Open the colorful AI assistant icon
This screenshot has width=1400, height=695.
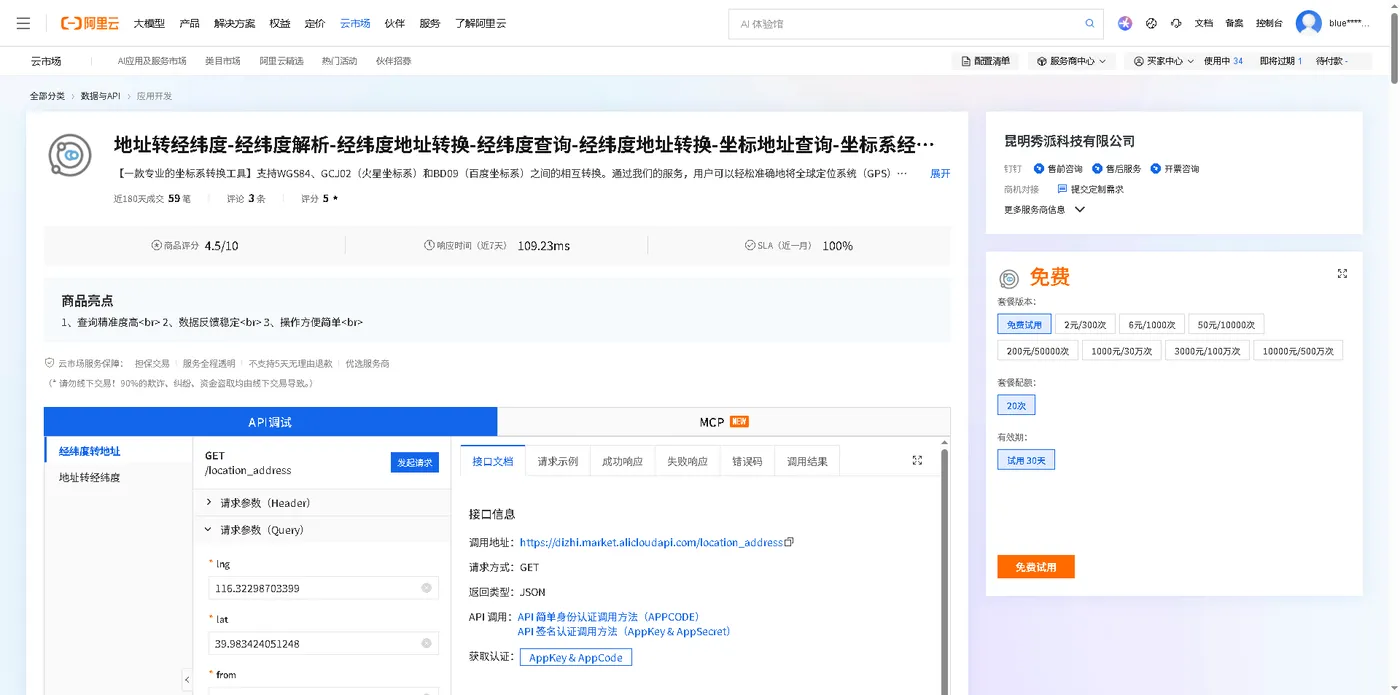pyautogui.click(x=1125, y=23)
